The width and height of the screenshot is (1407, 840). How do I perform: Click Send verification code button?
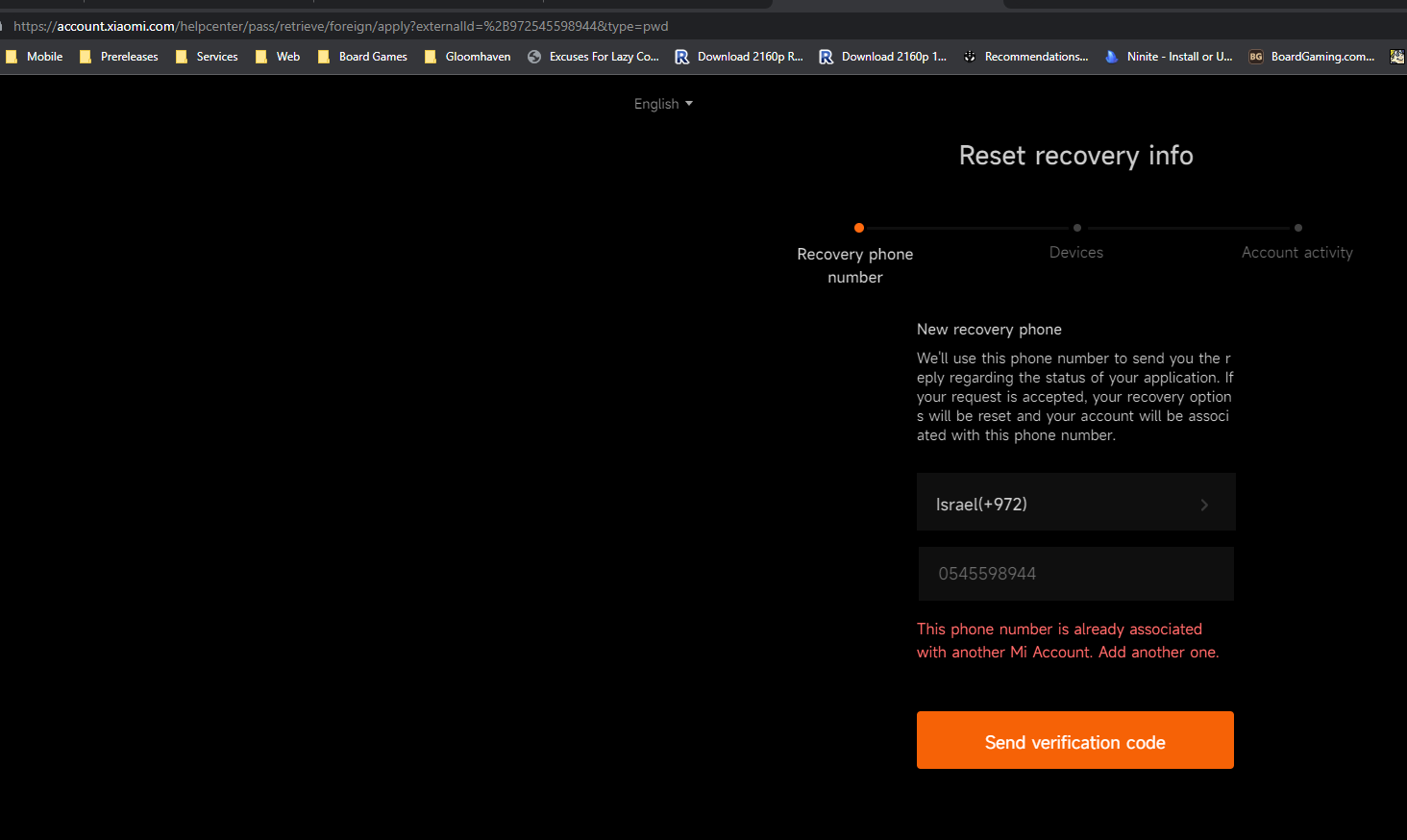tap(1075, 740)
